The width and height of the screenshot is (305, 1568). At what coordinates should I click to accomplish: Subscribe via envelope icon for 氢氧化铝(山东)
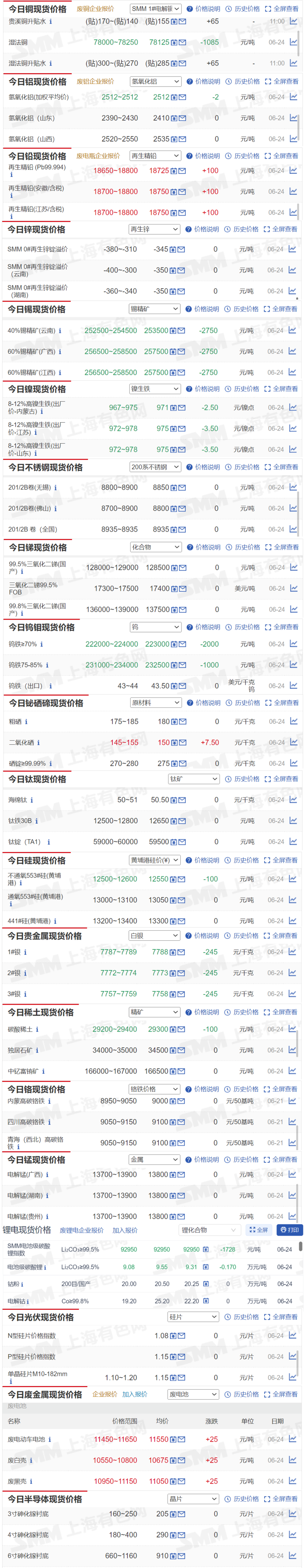pos(182,118)
